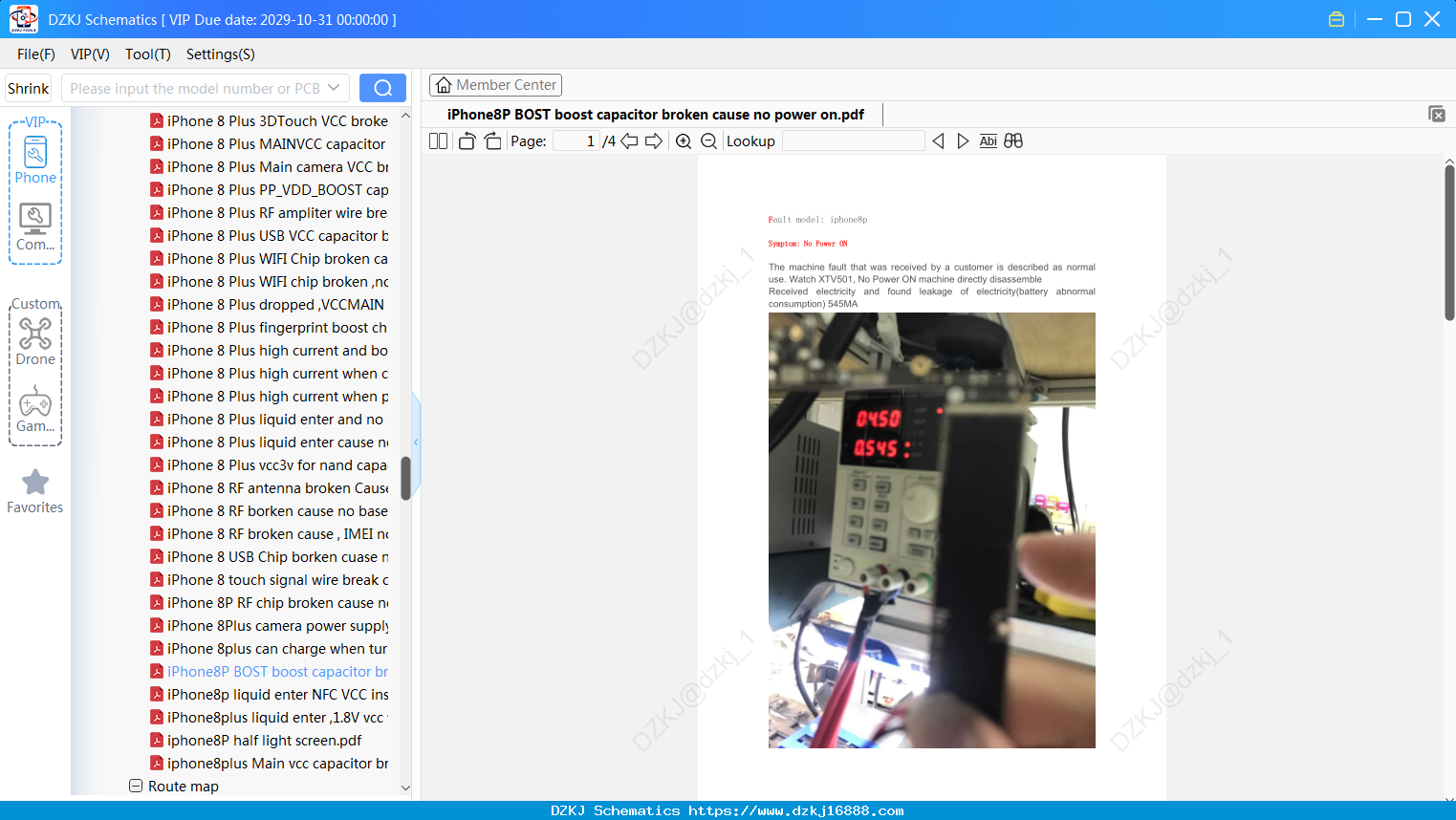The image size is (1456, 820).
Task: Open iPhone8p liquid enter NFC VCC file
Action: 278,694
